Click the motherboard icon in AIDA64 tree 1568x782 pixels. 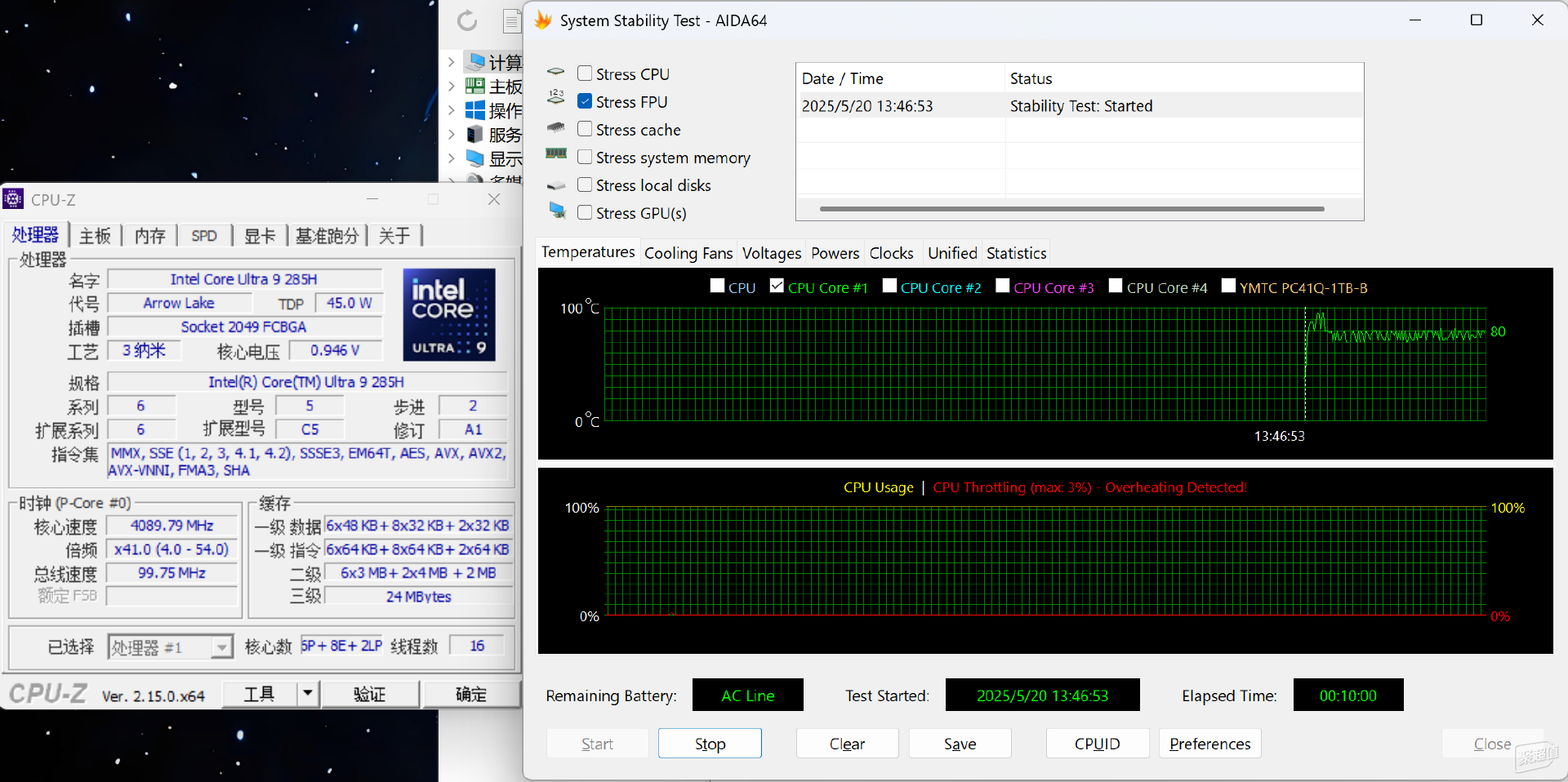[475, 85]
